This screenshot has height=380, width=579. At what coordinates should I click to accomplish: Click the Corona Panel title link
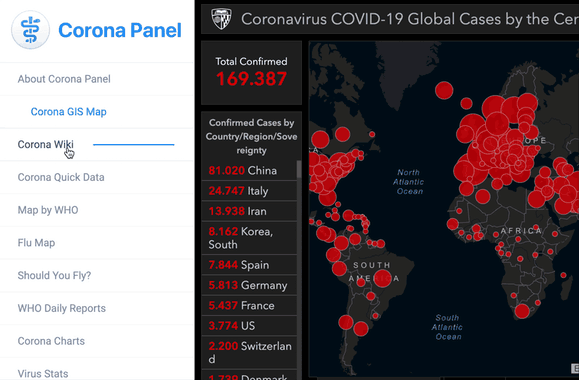tap(120, 30)
